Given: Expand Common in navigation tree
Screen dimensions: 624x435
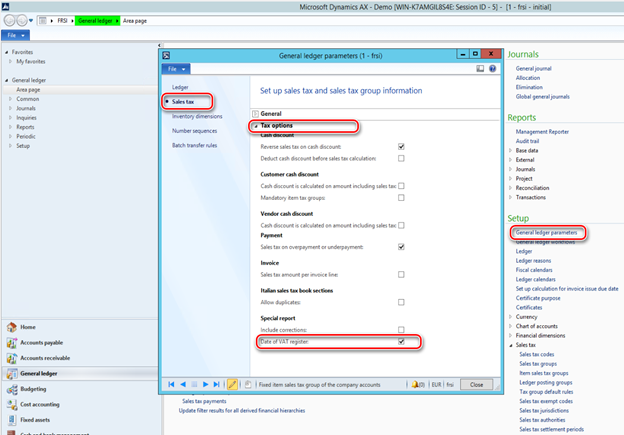Looking at the screenshot, I should (x=10, y=99).
